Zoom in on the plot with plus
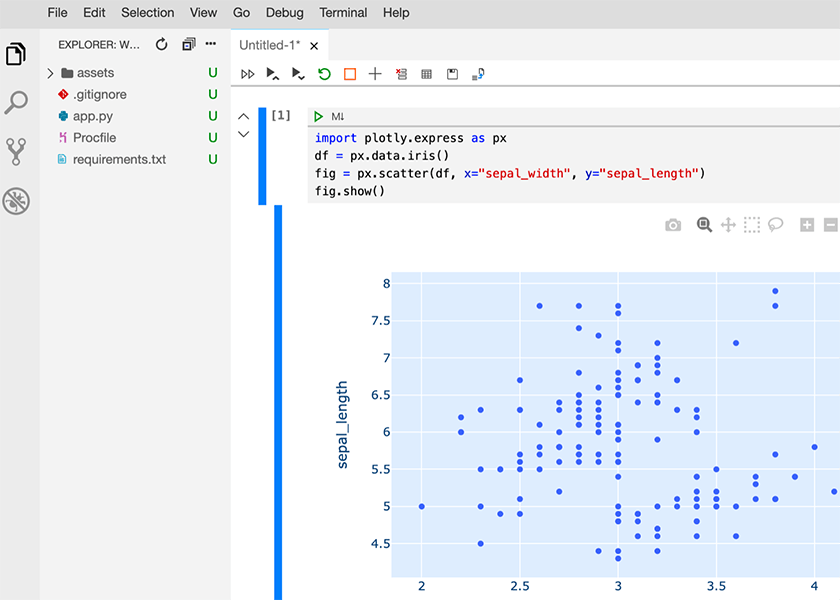840x600 pixels. pos(807,225)
